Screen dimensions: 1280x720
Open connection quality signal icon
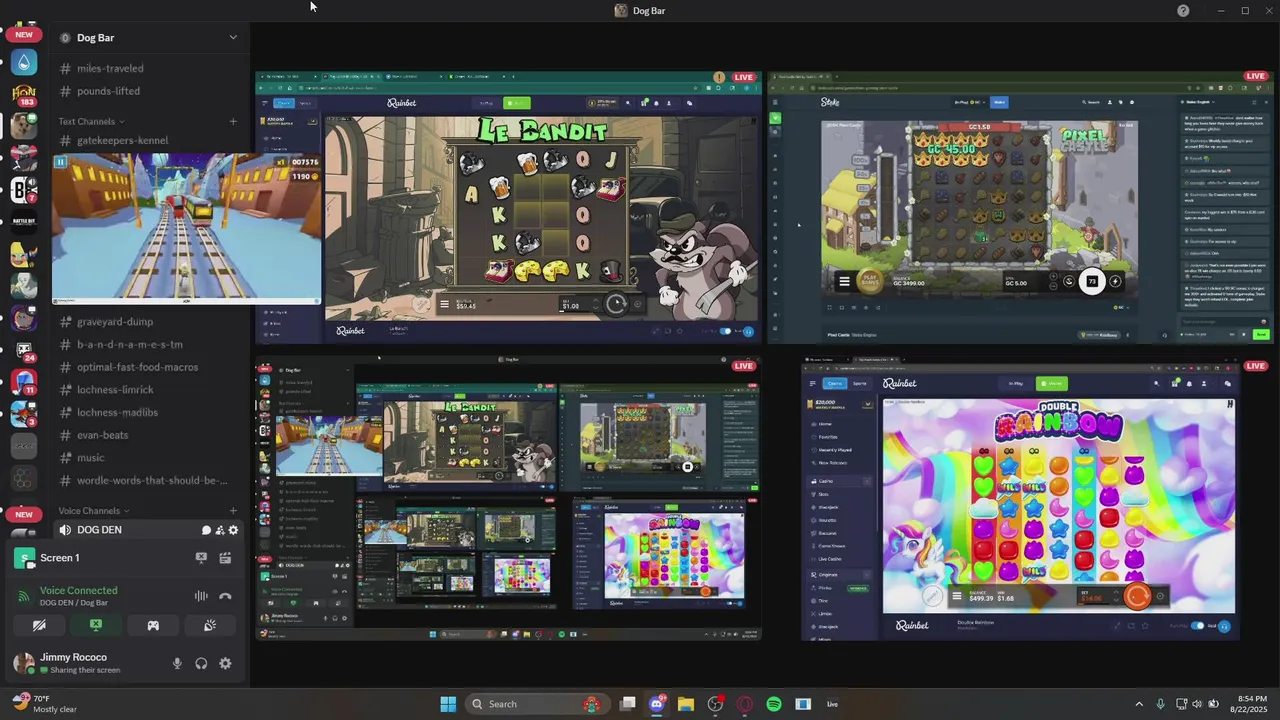(x=23, y=596)
